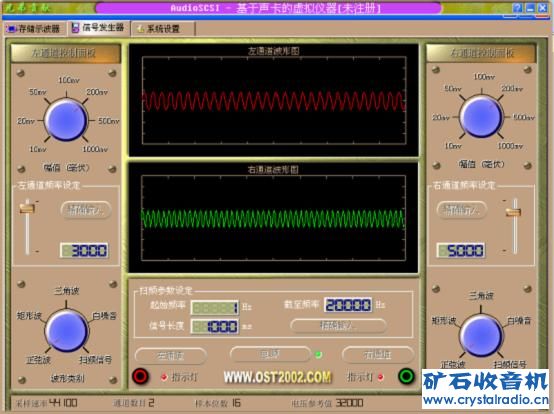554x414 pixels.
Task: Open the WWW.OST2002.COM website link
Action: (x=278, y=377)
